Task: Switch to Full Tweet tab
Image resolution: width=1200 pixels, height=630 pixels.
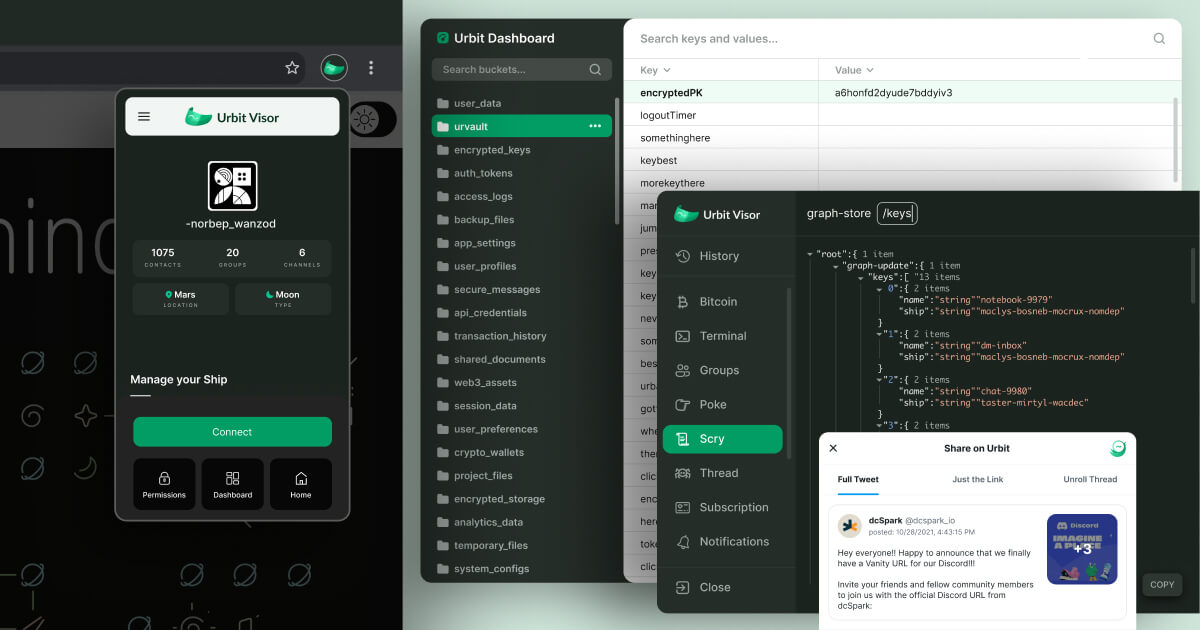Action: click(x=858, y=480)
